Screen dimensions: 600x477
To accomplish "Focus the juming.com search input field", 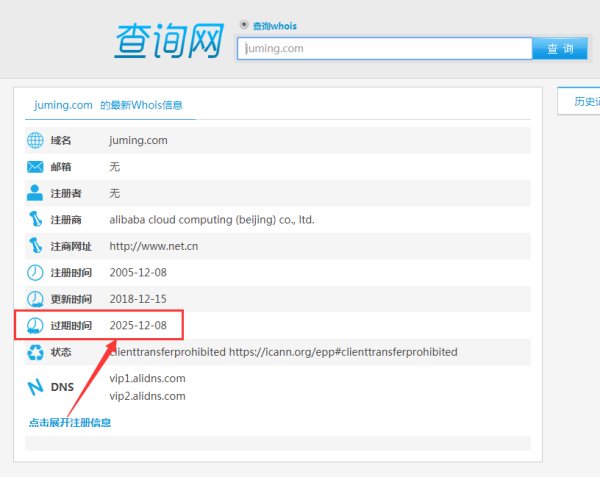I will click(385, 49).
